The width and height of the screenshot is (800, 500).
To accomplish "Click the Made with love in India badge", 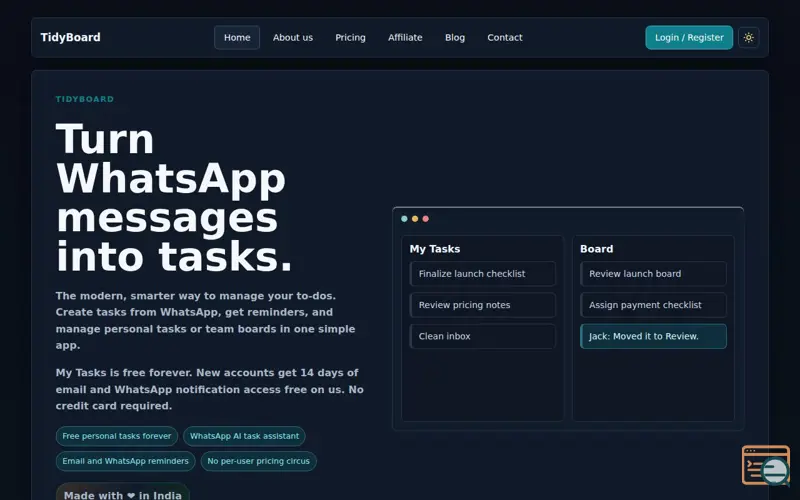I will 122,493.
